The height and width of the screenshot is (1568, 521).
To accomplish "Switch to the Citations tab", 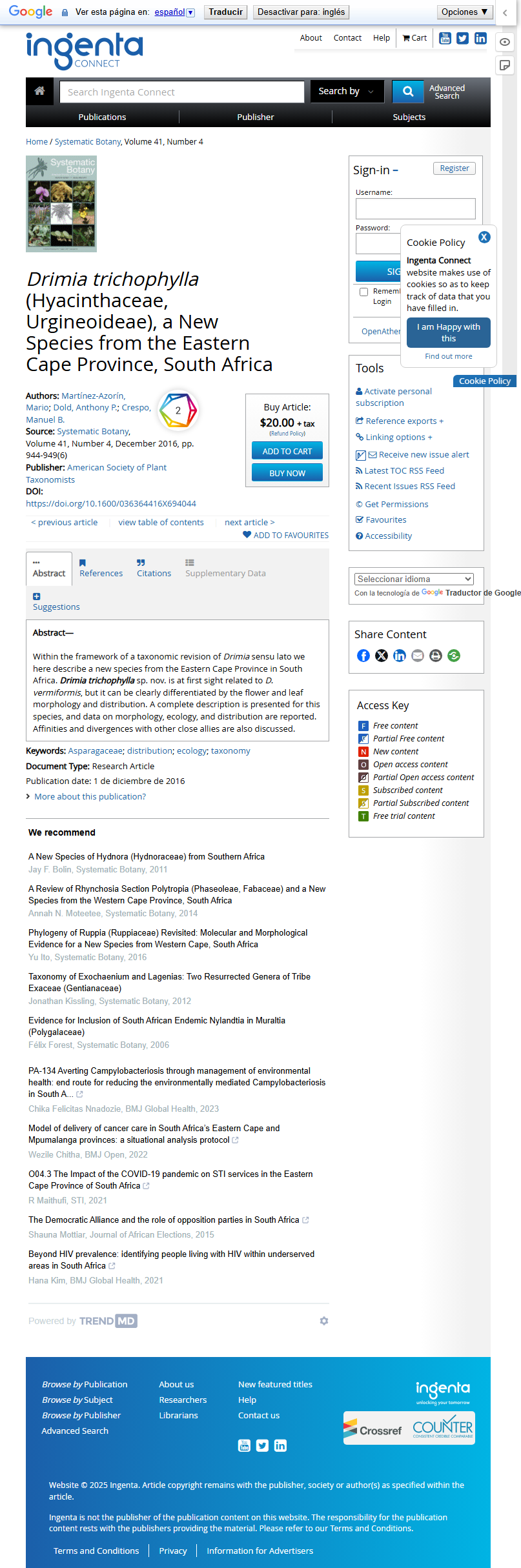I will point(154,568).
